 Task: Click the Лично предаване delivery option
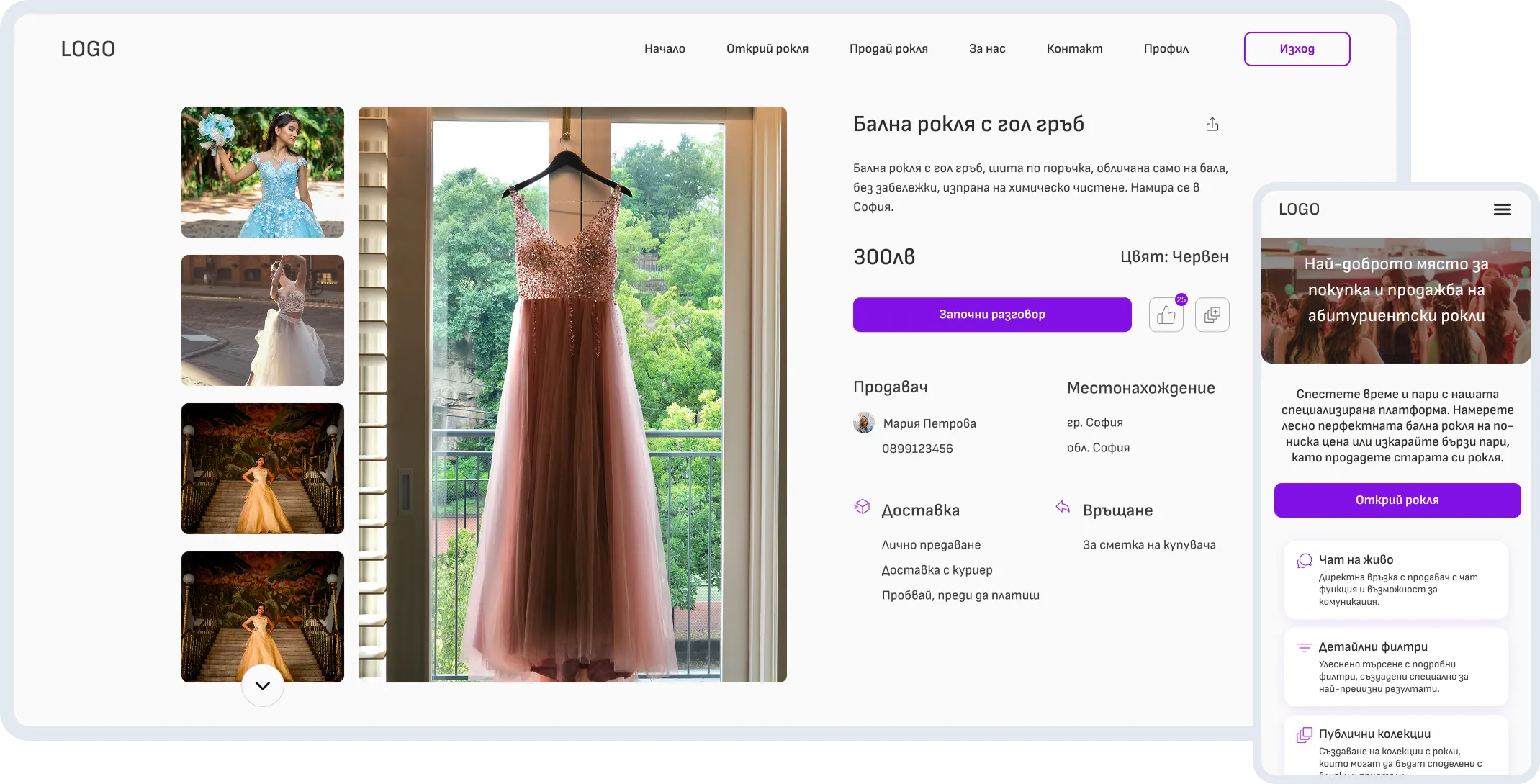(x=931, y=545)
